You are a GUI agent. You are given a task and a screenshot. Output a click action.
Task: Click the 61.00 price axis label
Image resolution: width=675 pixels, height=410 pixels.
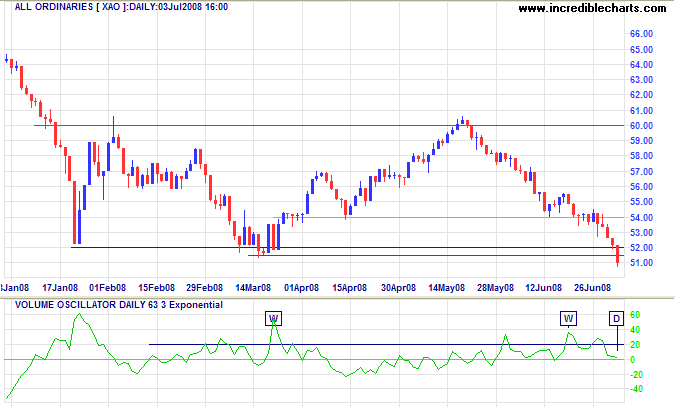click(641, 111)
